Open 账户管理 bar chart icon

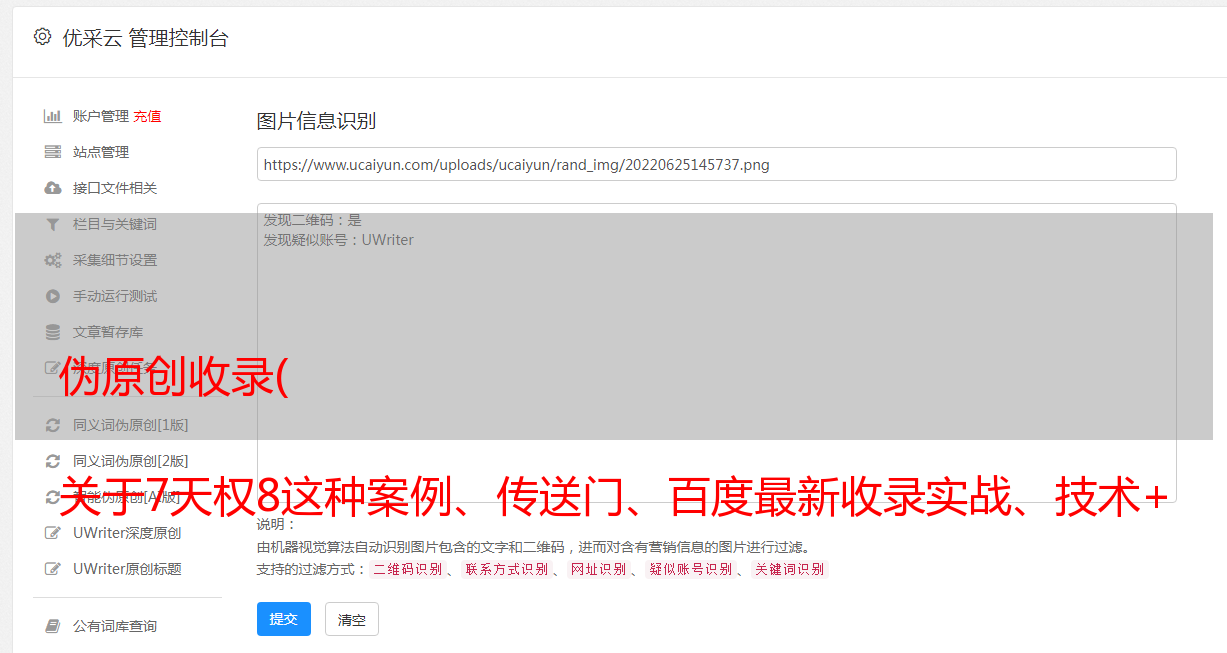[53, 116]
